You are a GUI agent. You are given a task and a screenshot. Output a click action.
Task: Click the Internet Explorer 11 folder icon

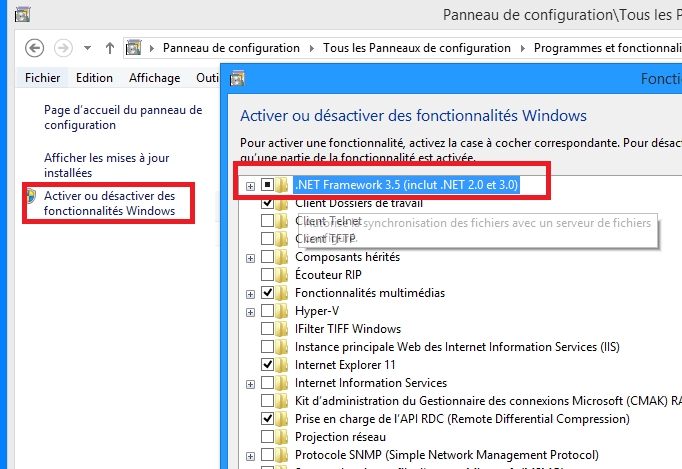tap(283, 365)
